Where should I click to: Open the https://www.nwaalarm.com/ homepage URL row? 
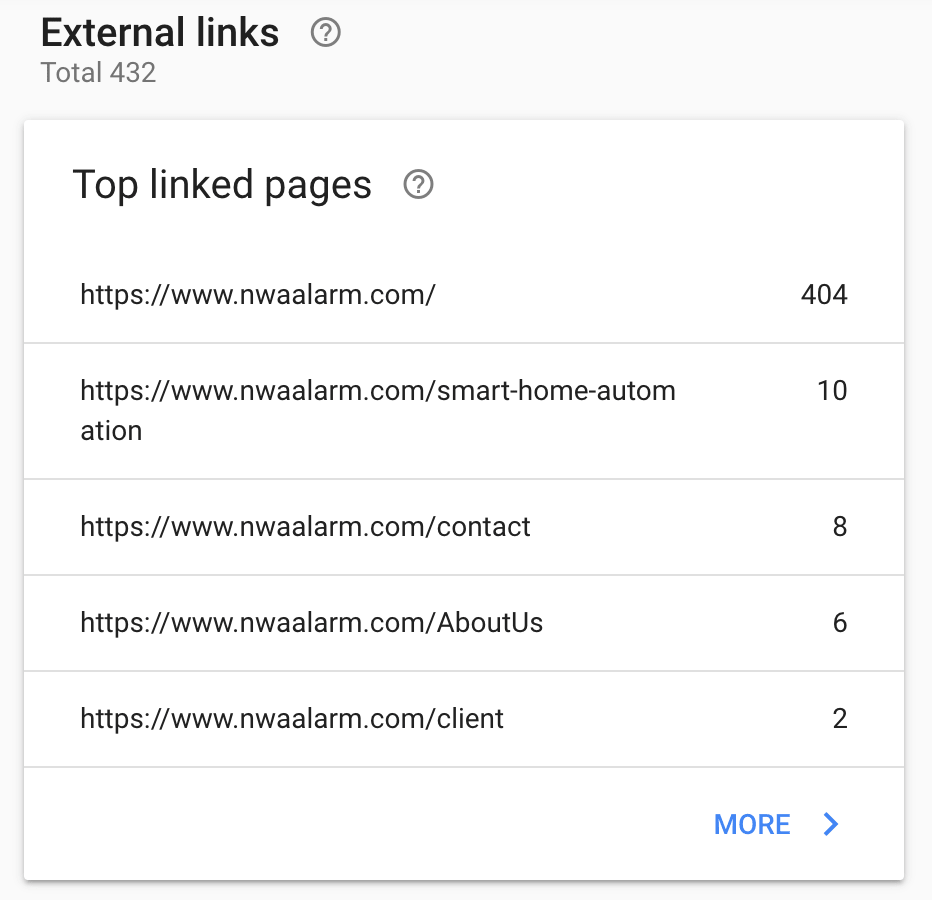click(257, 294)
